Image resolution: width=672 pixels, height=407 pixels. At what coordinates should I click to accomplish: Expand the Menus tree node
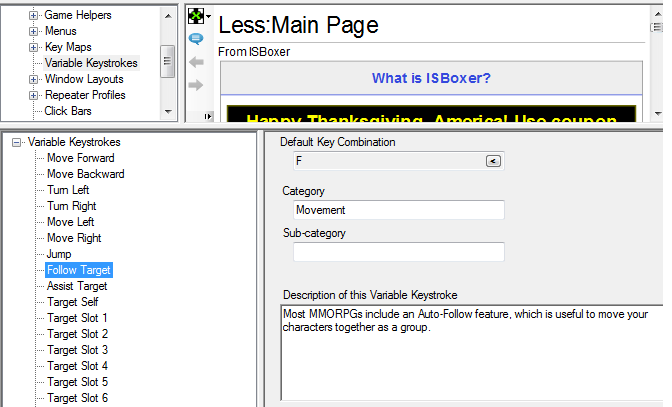33,31
